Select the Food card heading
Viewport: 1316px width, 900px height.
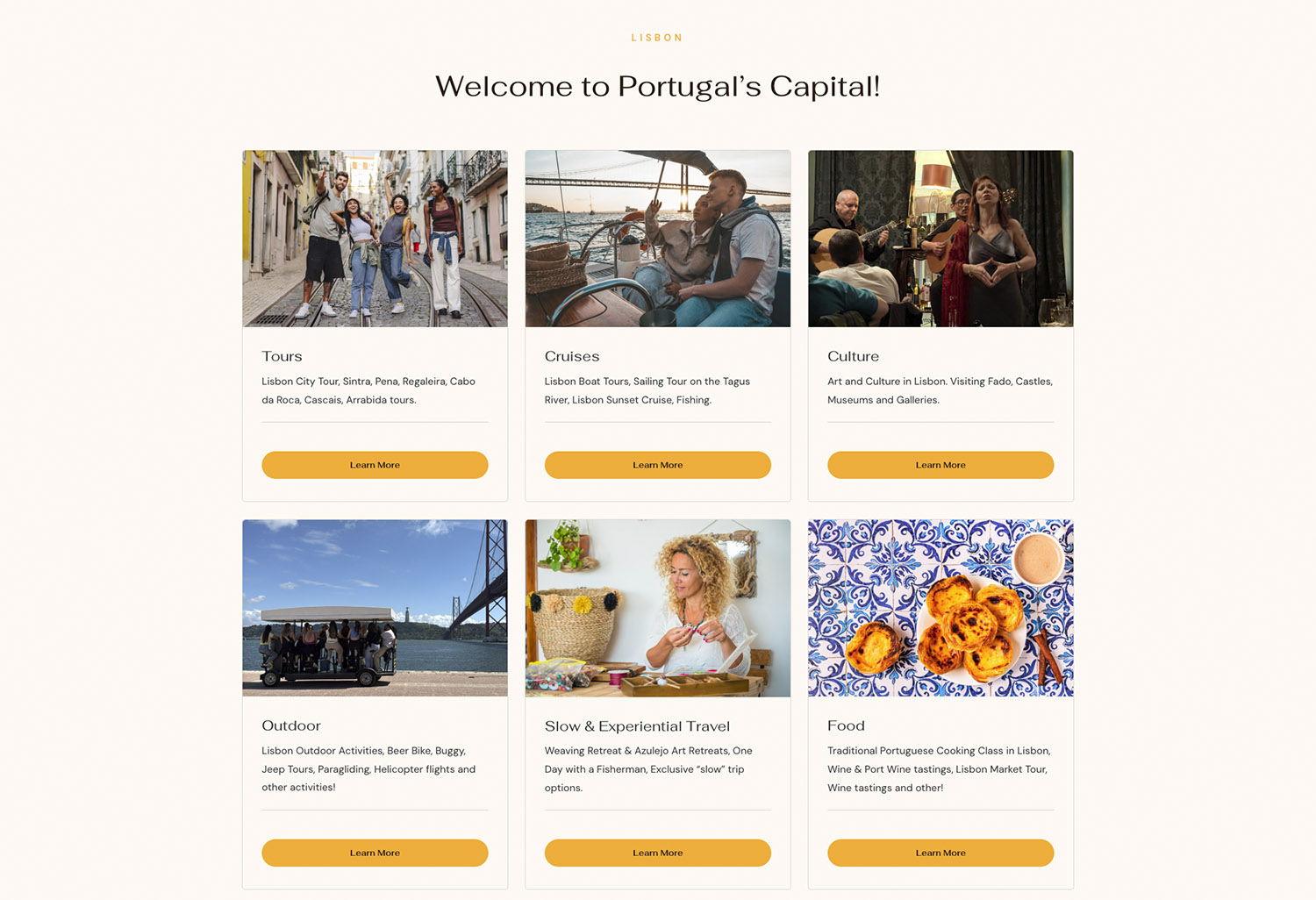click(846, 725)
